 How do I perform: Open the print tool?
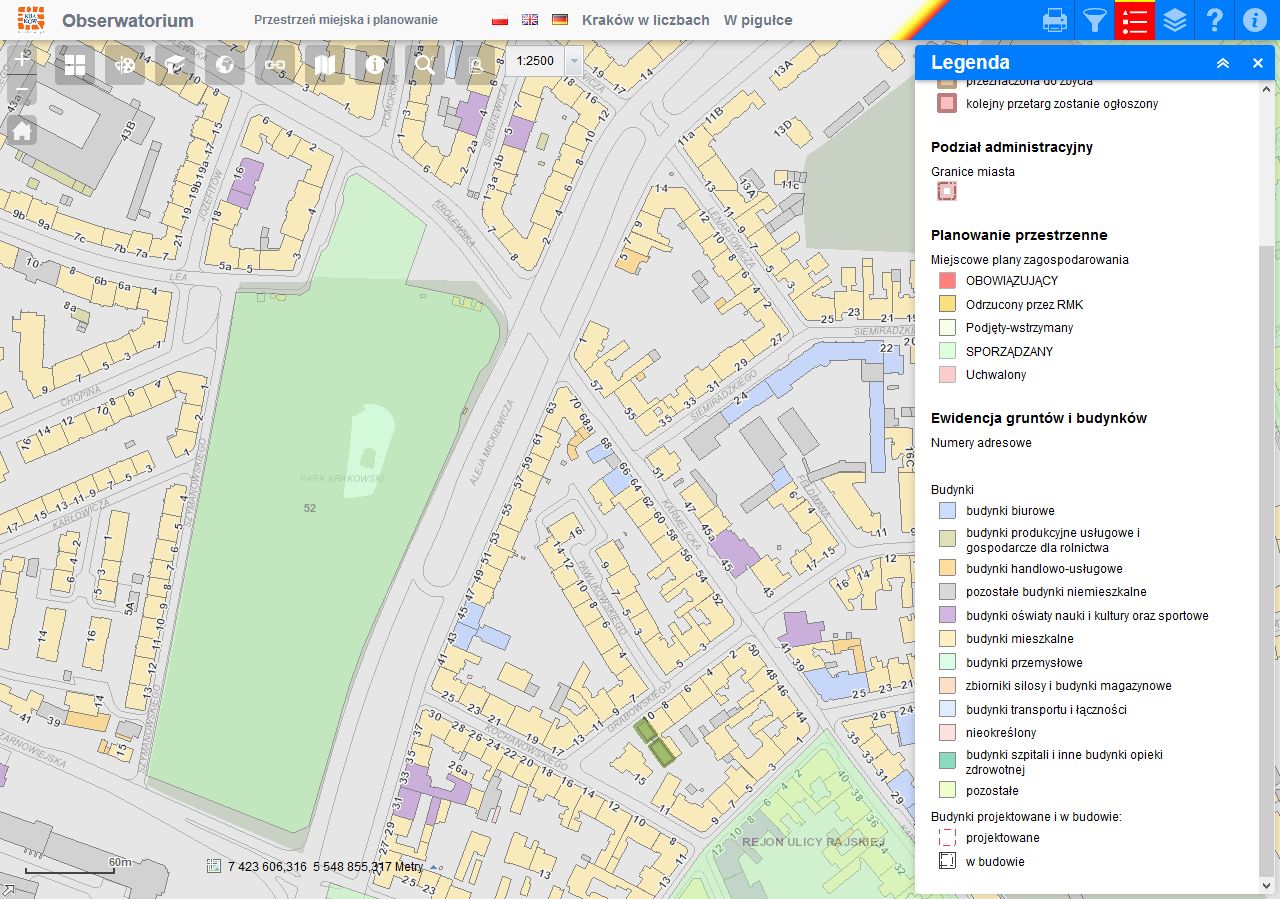(1054, 19)
